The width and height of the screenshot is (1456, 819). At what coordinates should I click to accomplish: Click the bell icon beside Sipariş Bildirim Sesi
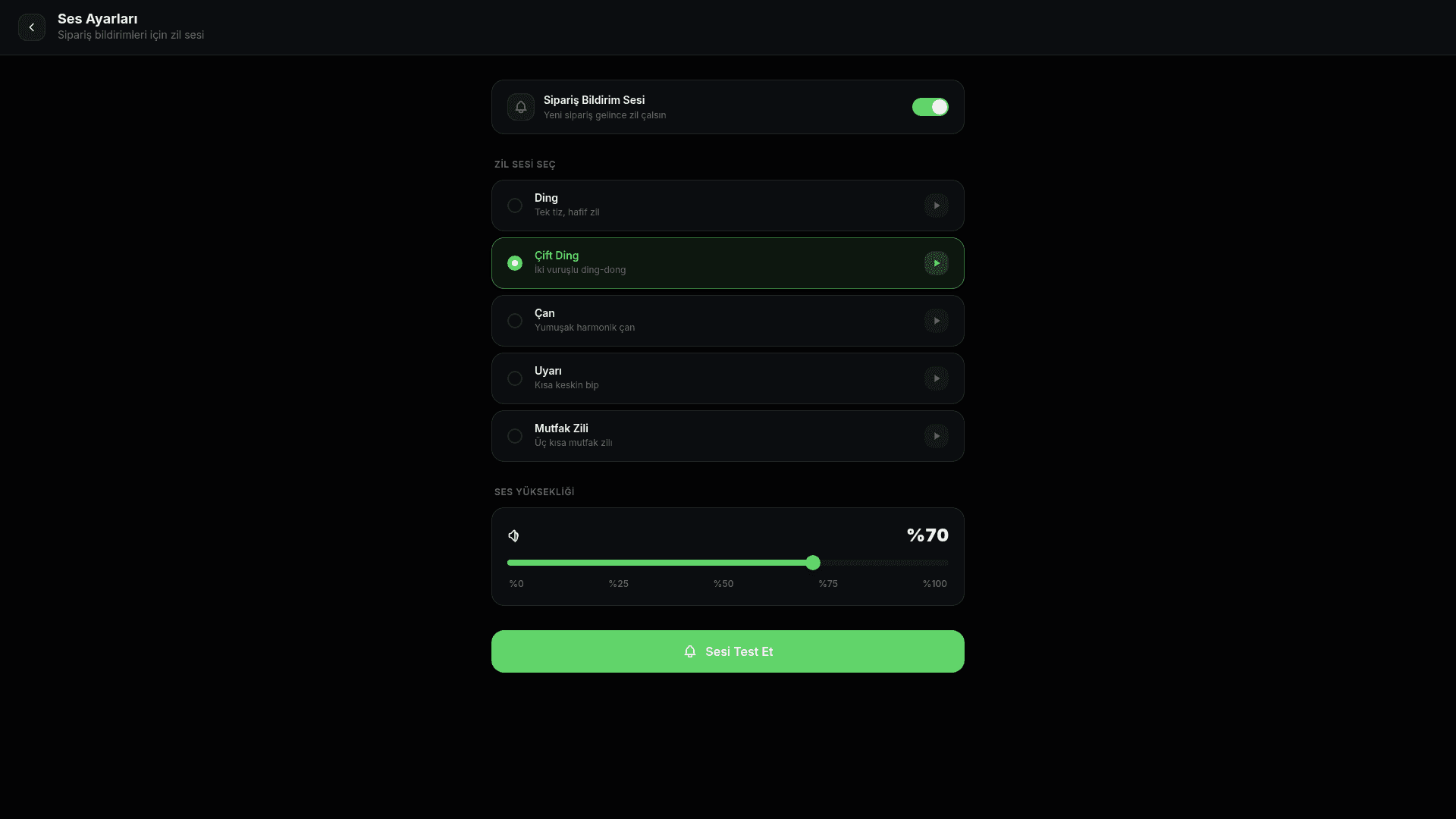(521, 107)
